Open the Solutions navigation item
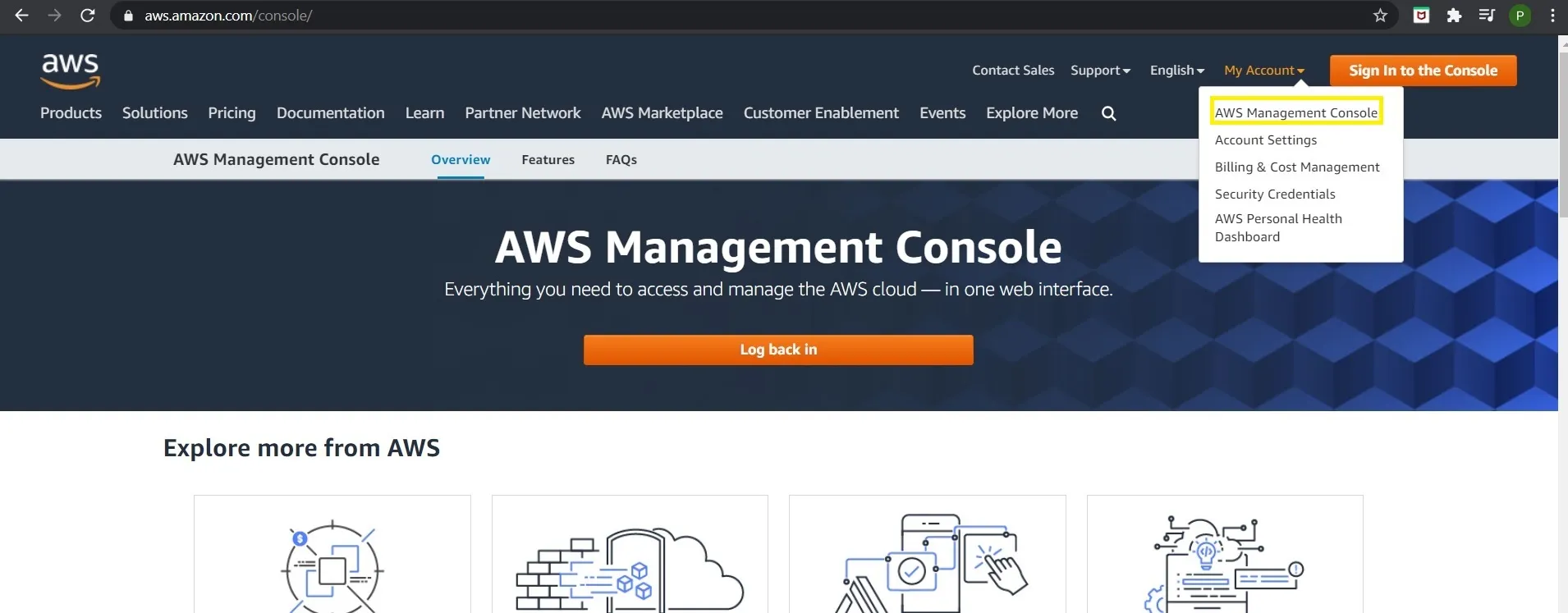Image resolution: width=1568 pixels, height=613 pixels. [155, 113]
